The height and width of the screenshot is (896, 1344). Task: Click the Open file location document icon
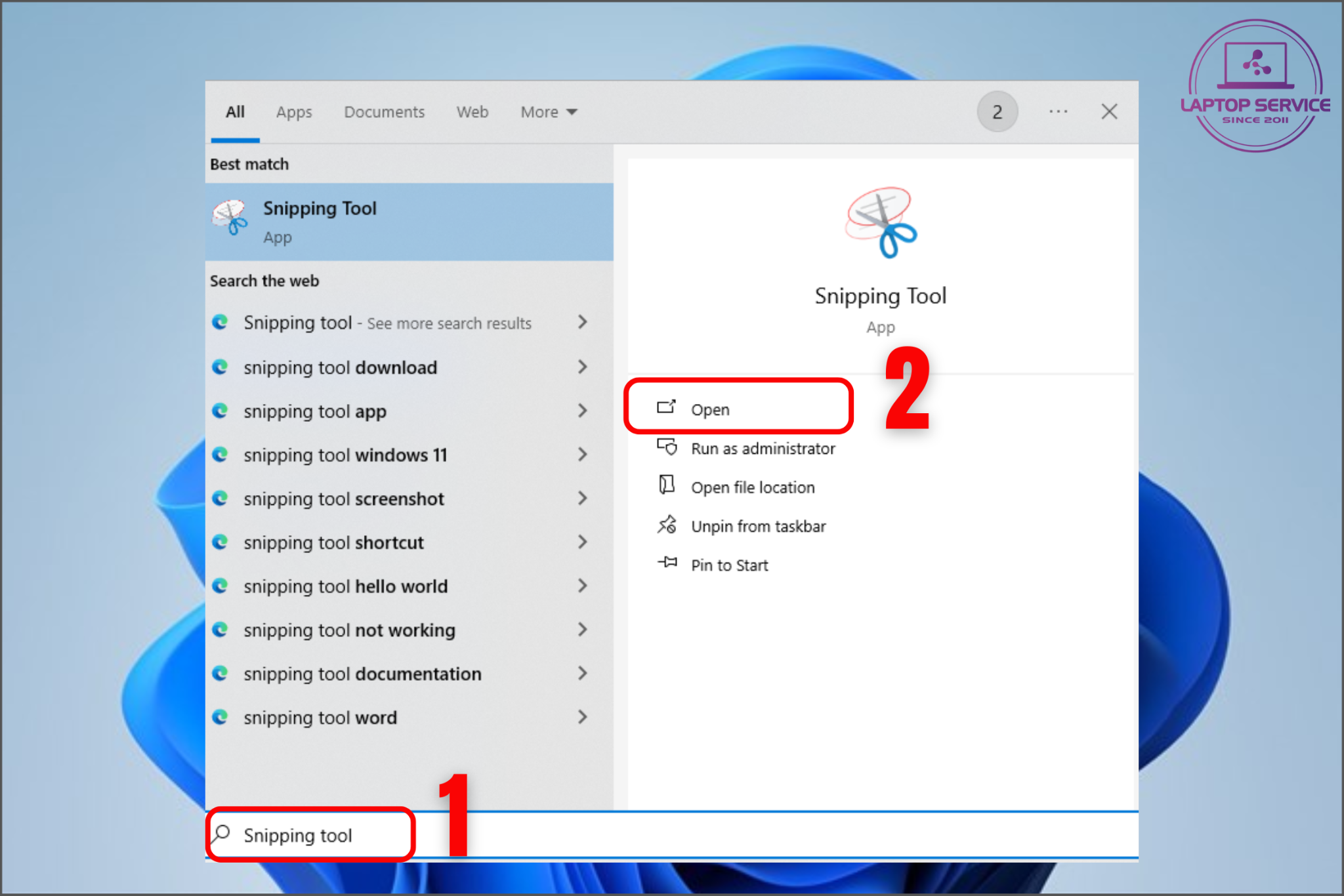click(666, 485)
